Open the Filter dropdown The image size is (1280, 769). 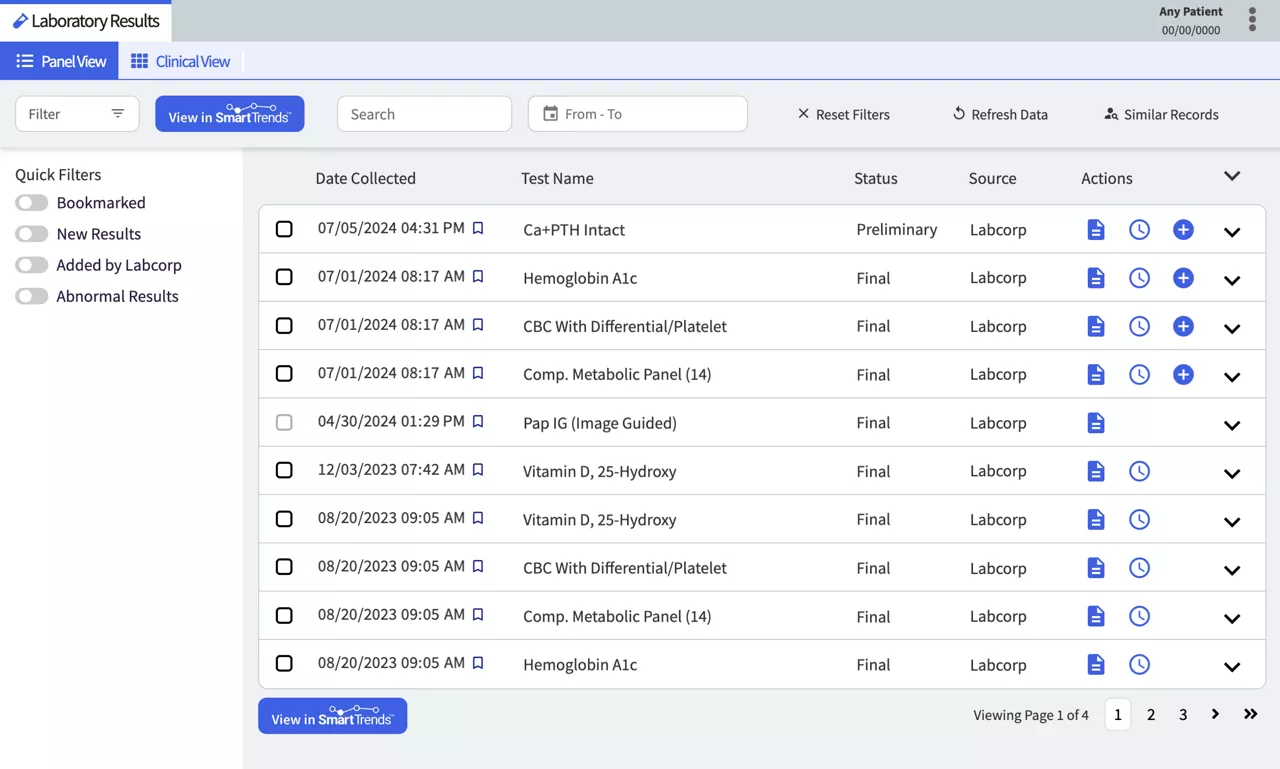[x=77, y=114]
